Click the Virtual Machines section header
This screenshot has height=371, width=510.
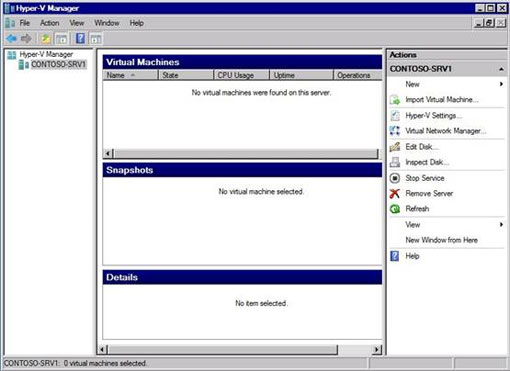[x=242, y=62]
